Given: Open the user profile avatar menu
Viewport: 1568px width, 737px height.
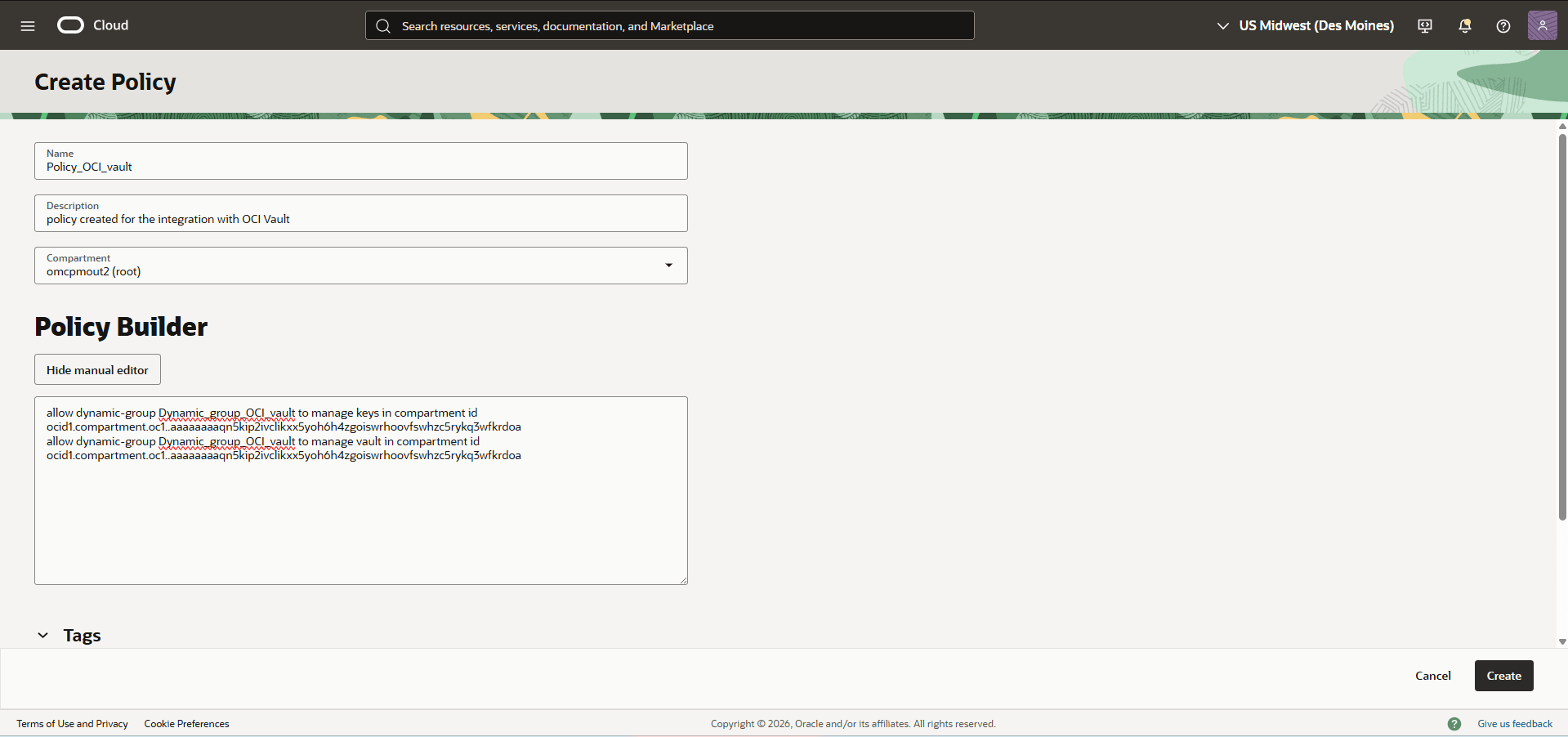Looking at the screenshot, I should 1542,25.
